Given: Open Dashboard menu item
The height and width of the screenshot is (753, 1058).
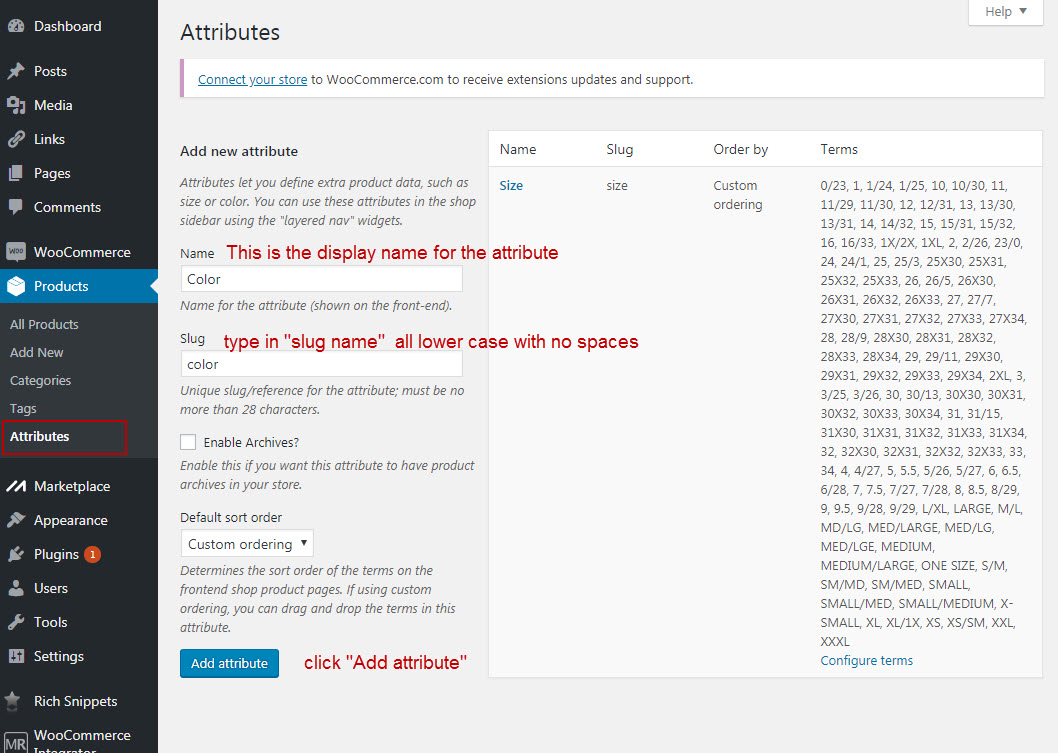Looking at the screenshot, I should click(67, 26).
